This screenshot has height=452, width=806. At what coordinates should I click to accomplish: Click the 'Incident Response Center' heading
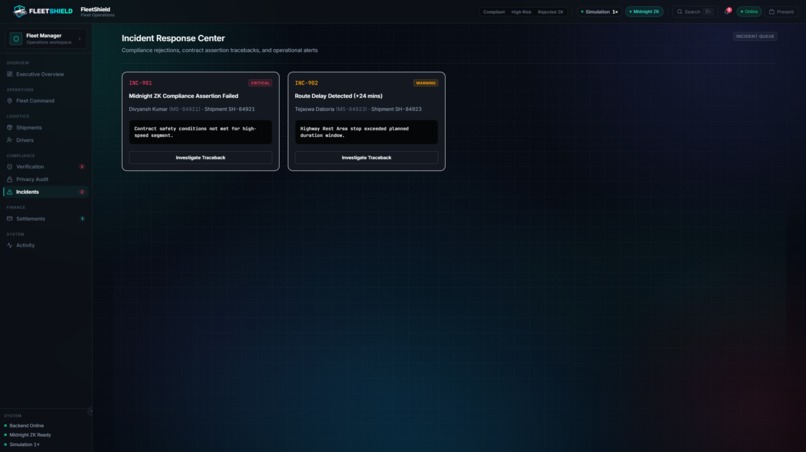(x=173, y=38)
